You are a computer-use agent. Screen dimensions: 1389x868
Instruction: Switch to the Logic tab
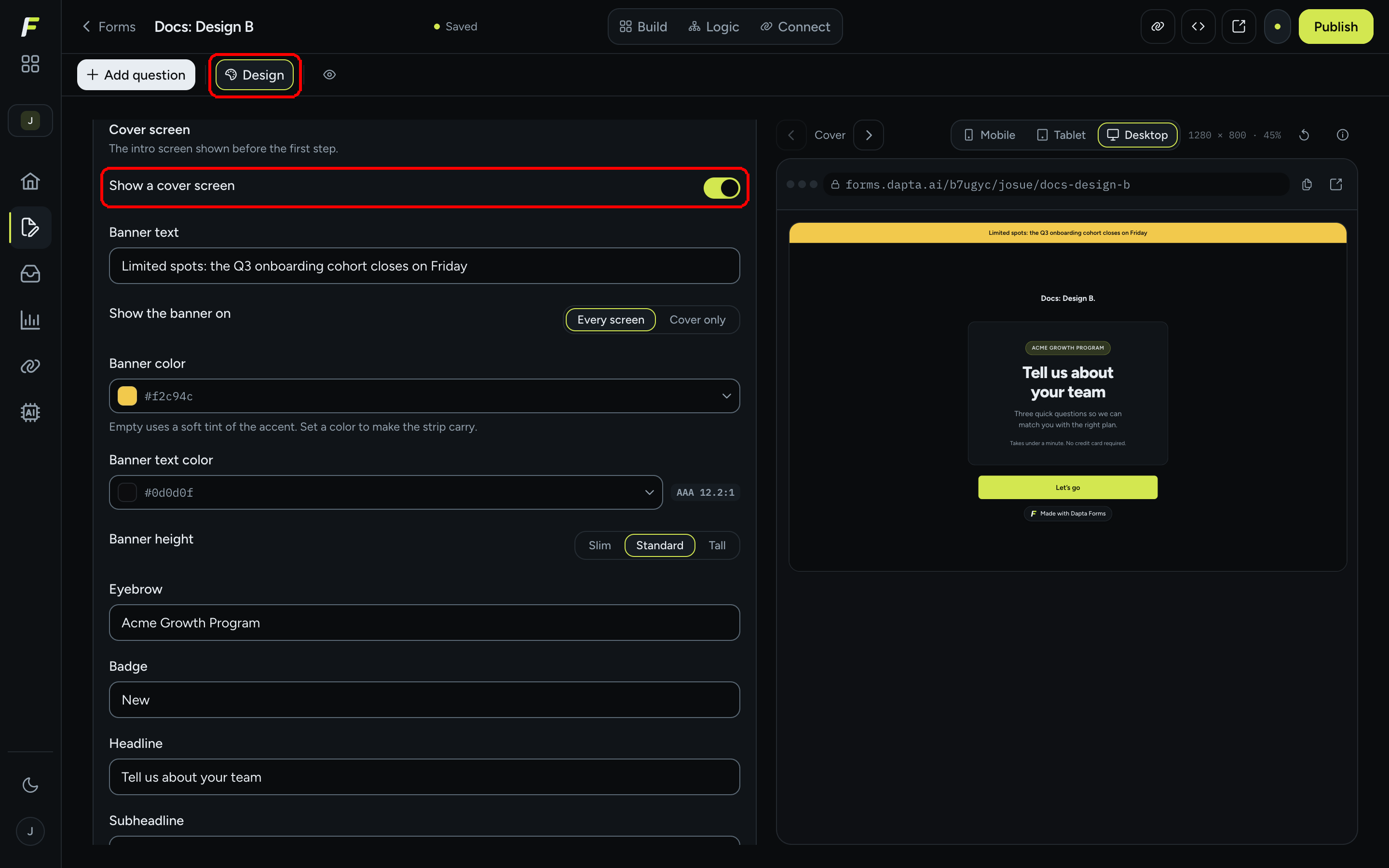point(713,27)
